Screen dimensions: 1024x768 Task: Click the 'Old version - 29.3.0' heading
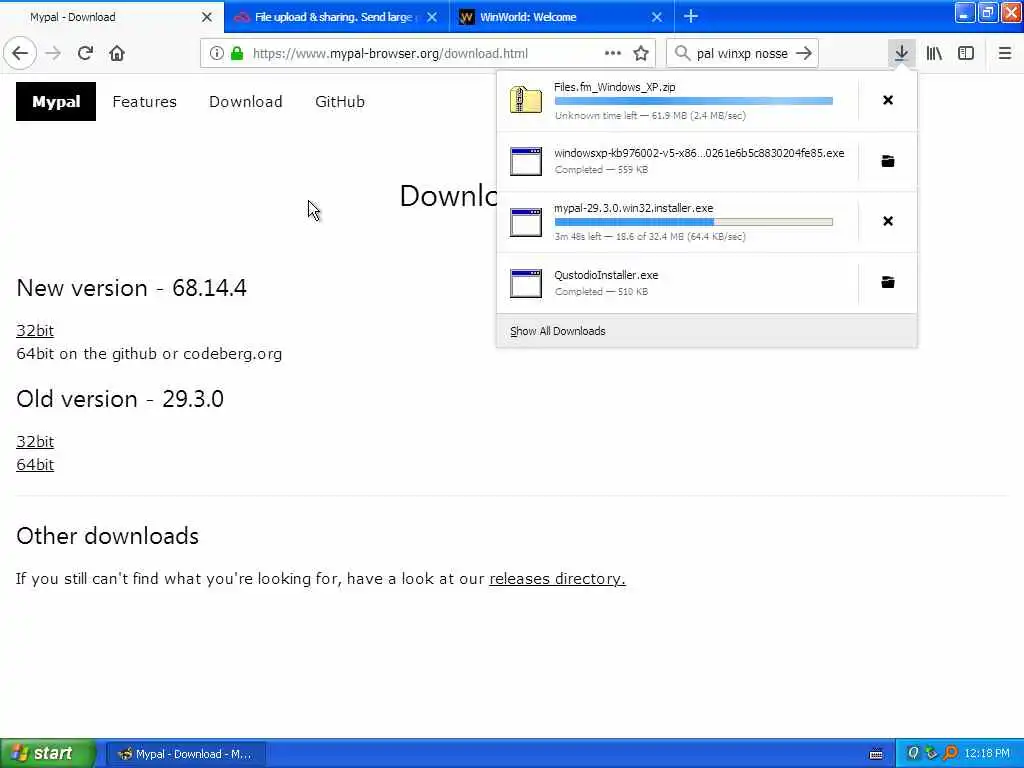tap(120, 399)
